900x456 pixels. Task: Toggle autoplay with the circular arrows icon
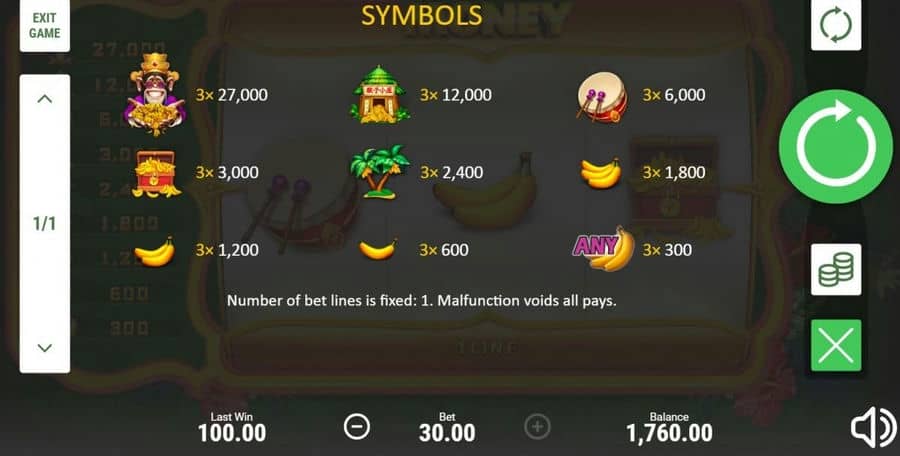(836, 25)
